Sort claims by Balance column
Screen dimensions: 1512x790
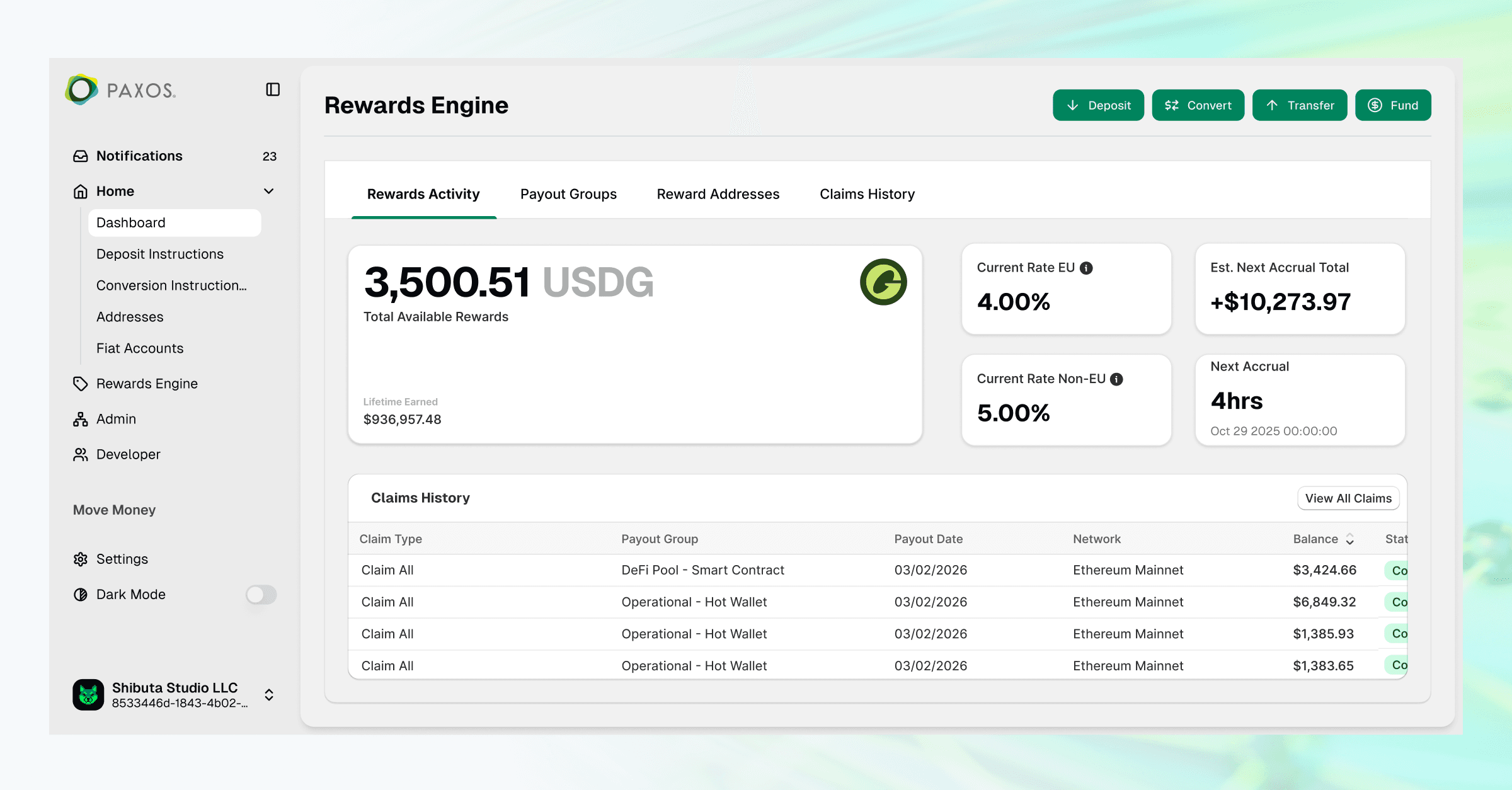(1350, 539)
